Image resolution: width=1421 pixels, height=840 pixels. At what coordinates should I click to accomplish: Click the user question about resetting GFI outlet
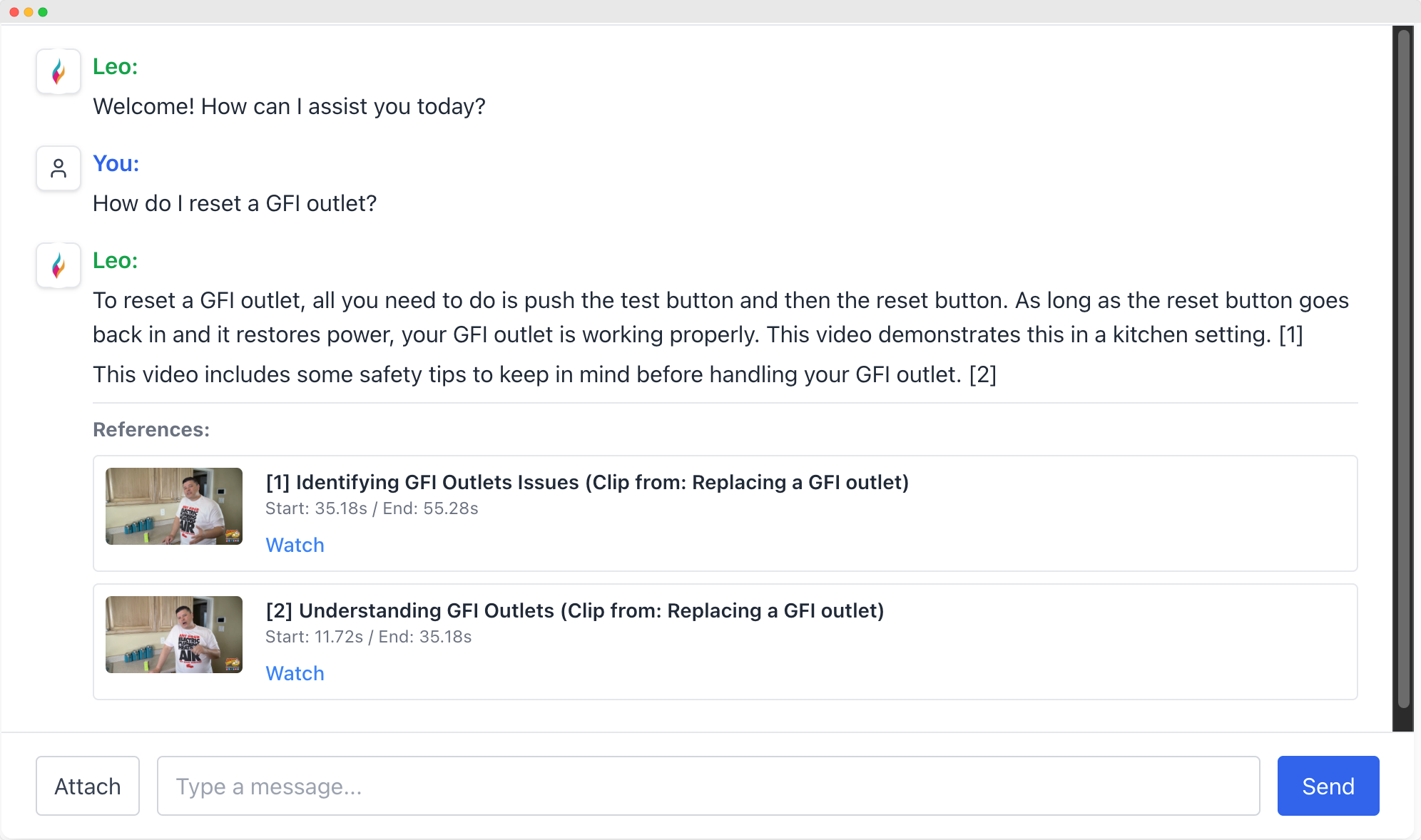pyautogui.click(x=235, y=203)
